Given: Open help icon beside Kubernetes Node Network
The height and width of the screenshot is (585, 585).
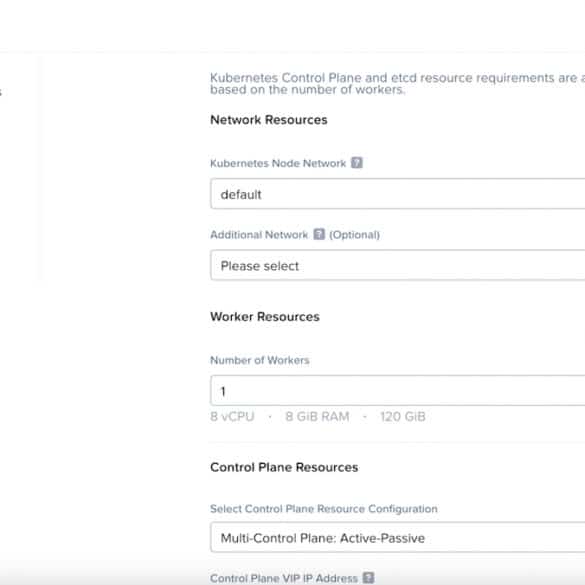Looking at the screenshot, I should pyautogui.click(x=357, y=163).
